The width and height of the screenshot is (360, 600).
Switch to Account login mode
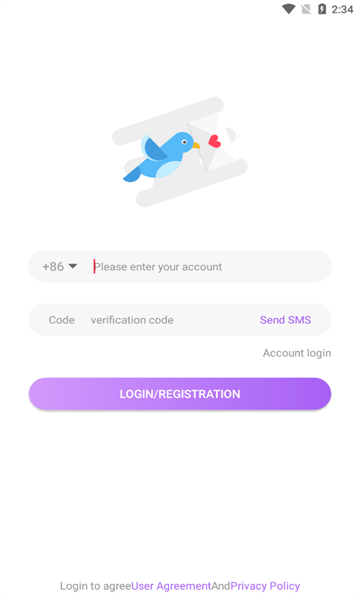[297, 353]
